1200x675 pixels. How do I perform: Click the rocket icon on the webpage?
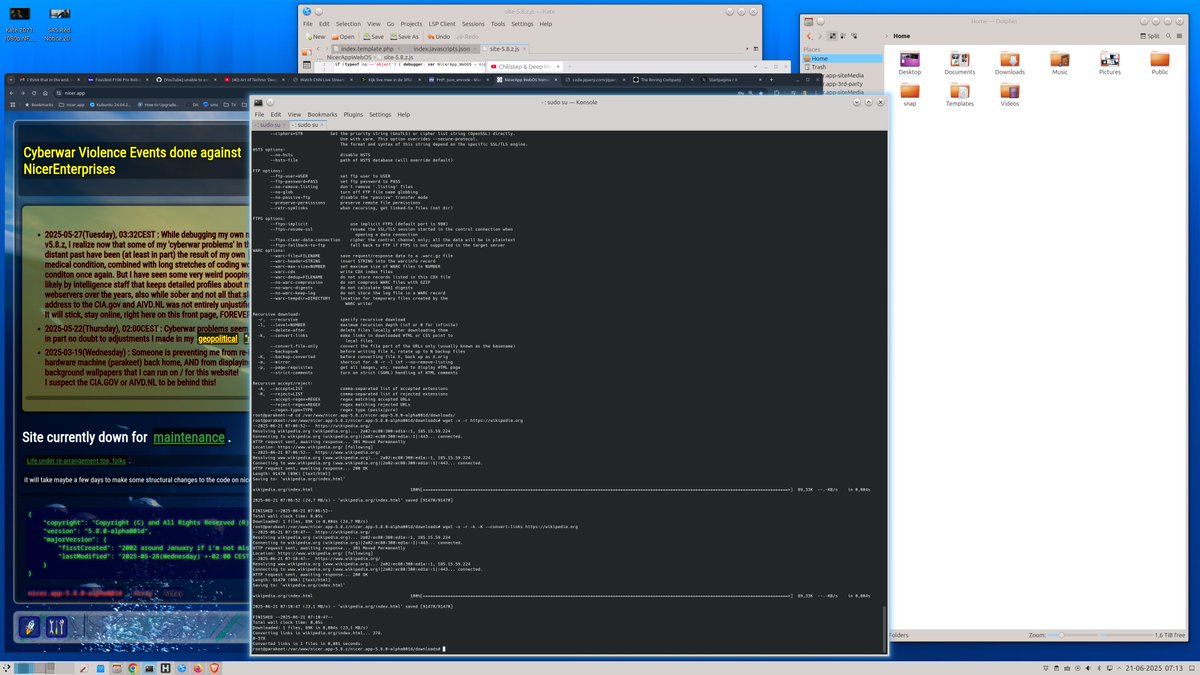(x=29, y=627)
